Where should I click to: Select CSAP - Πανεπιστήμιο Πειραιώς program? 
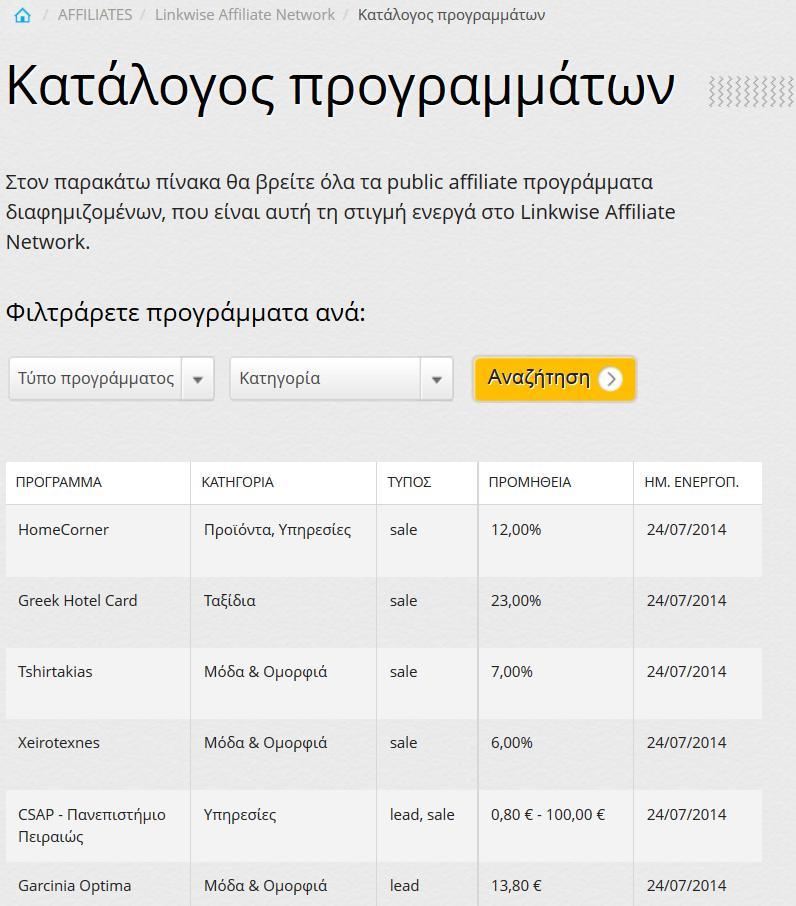coord(92,826)
